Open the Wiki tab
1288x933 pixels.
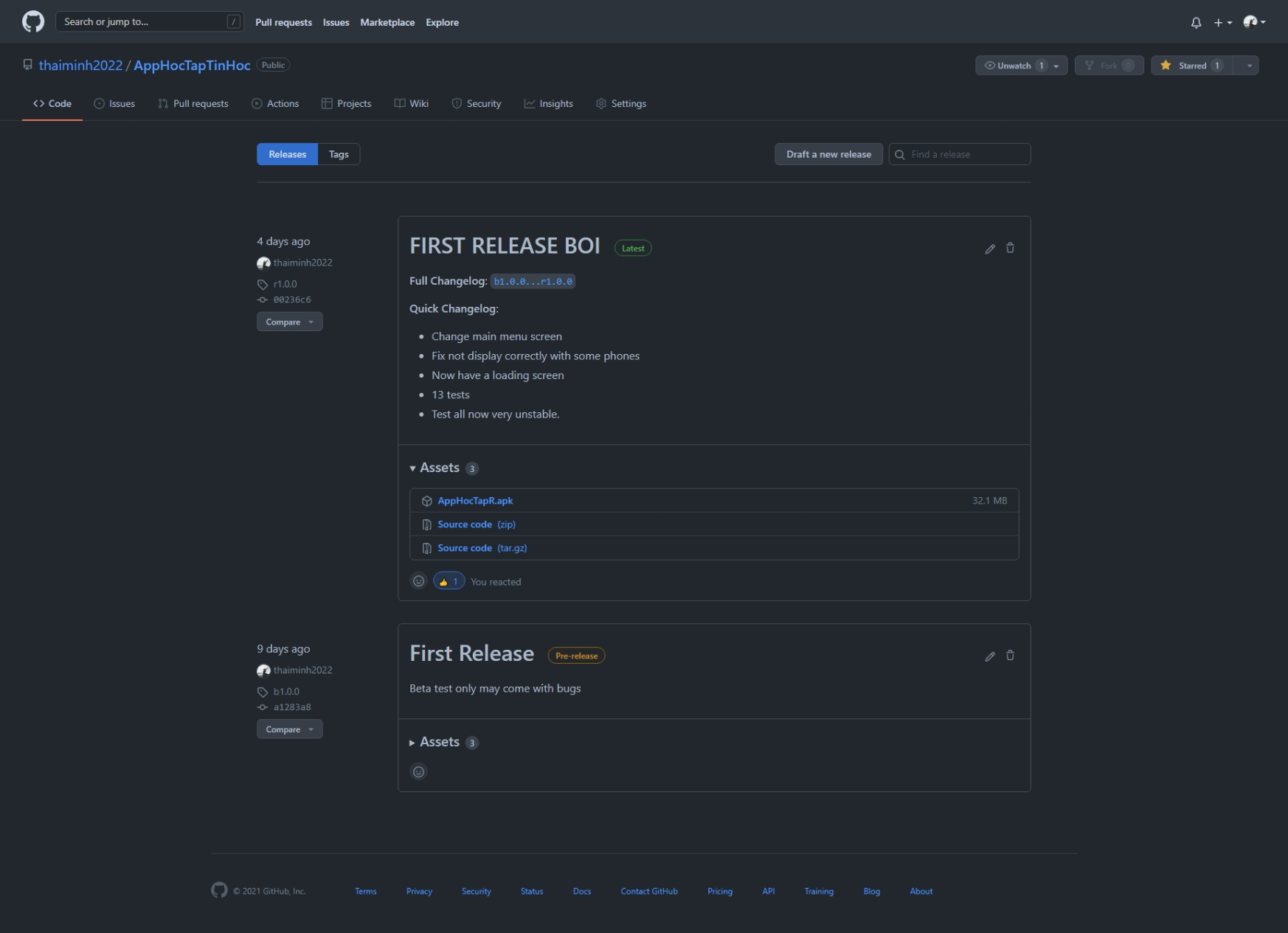[411, 103]
